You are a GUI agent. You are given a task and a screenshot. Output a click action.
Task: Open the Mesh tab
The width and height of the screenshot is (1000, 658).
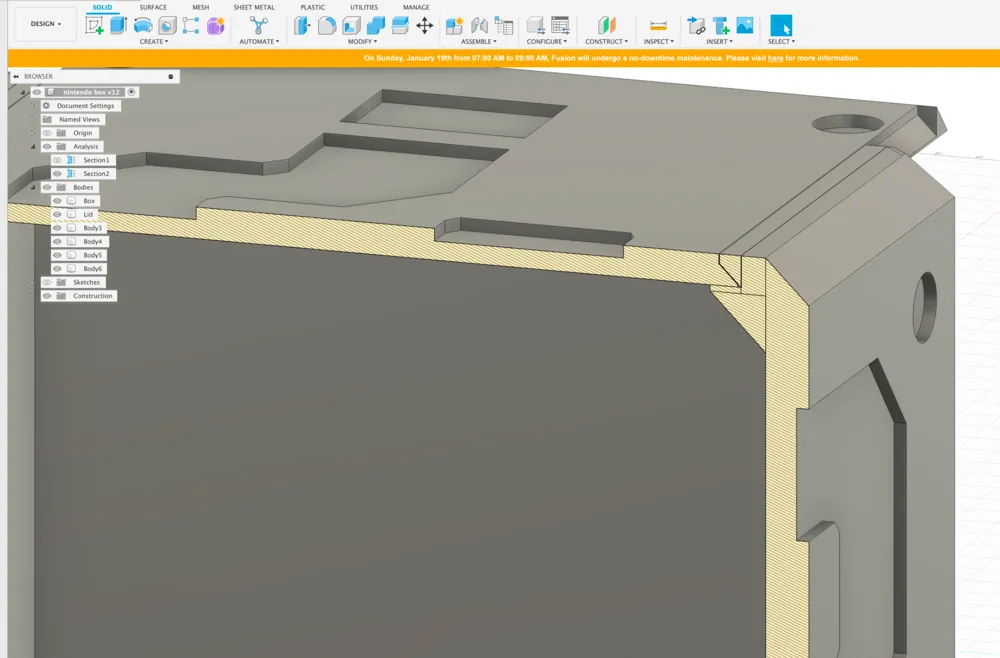click(201, 7)
